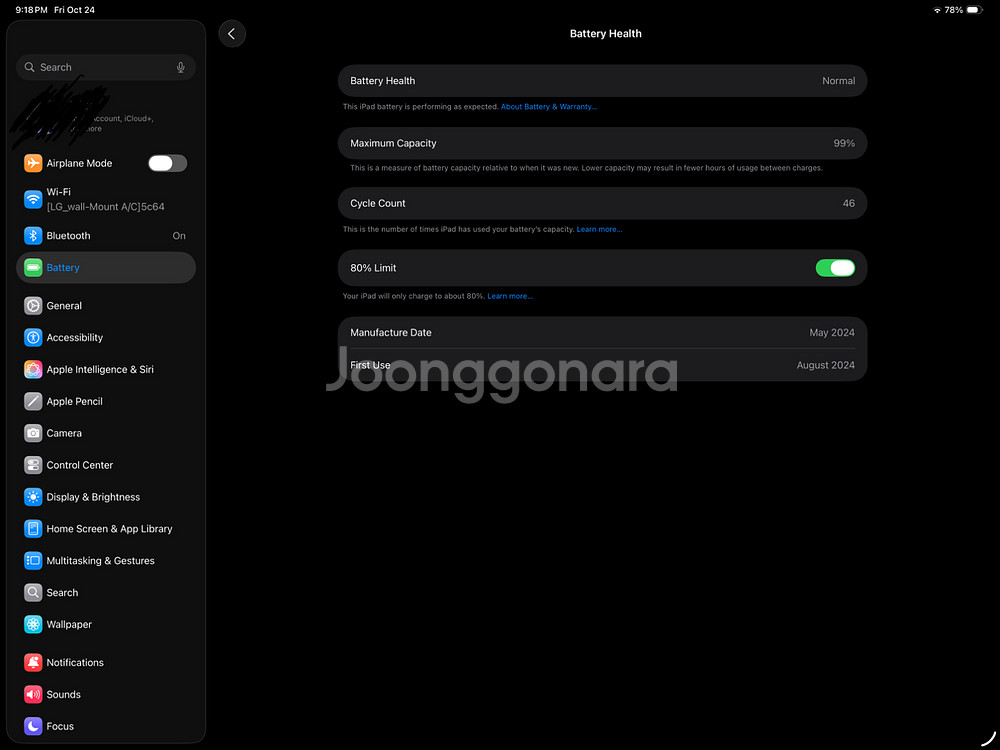Open Control Center settings
The image size is (1000, 750).
point(80,465)
